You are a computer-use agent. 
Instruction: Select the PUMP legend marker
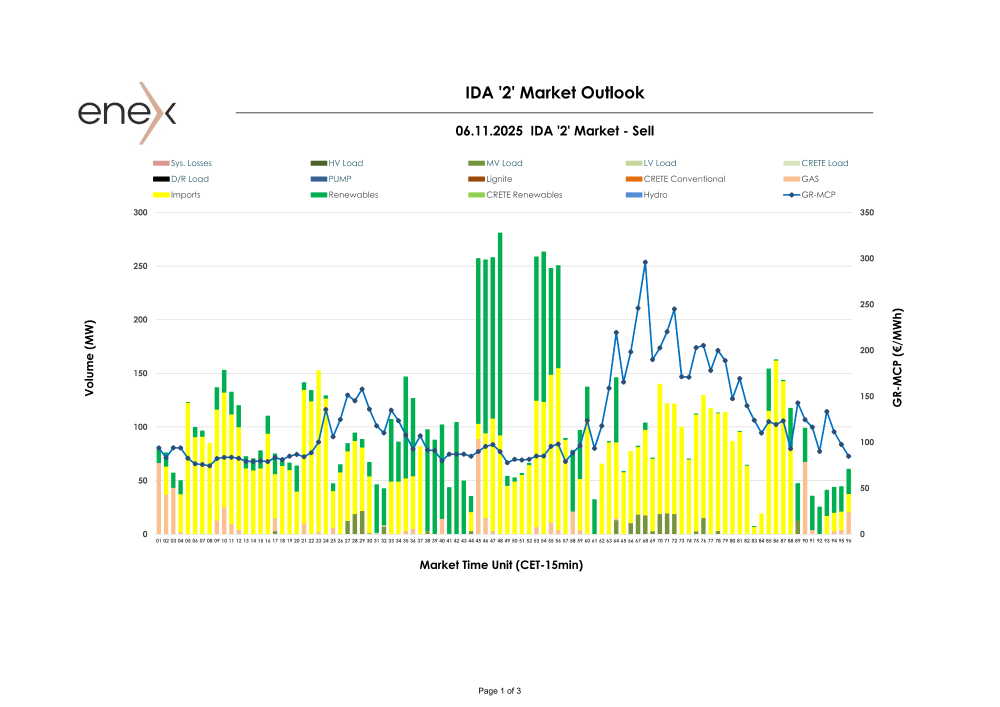[319, 179]
